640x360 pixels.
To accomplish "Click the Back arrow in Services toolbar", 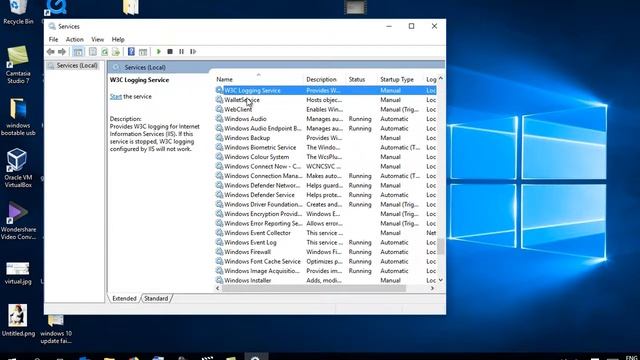I will point(51,52).
